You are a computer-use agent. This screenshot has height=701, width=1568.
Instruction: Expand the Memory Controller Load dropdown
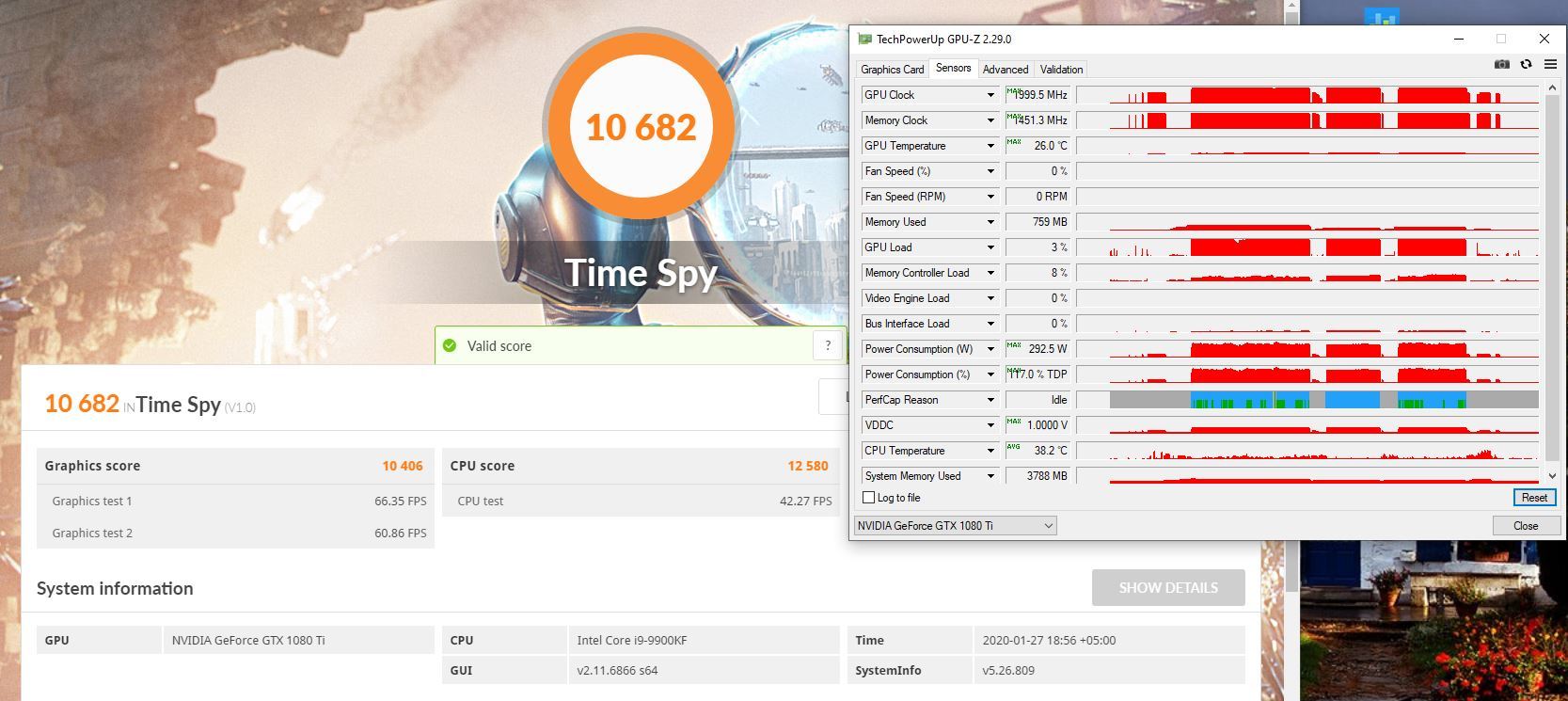click(x=990, y=273)
